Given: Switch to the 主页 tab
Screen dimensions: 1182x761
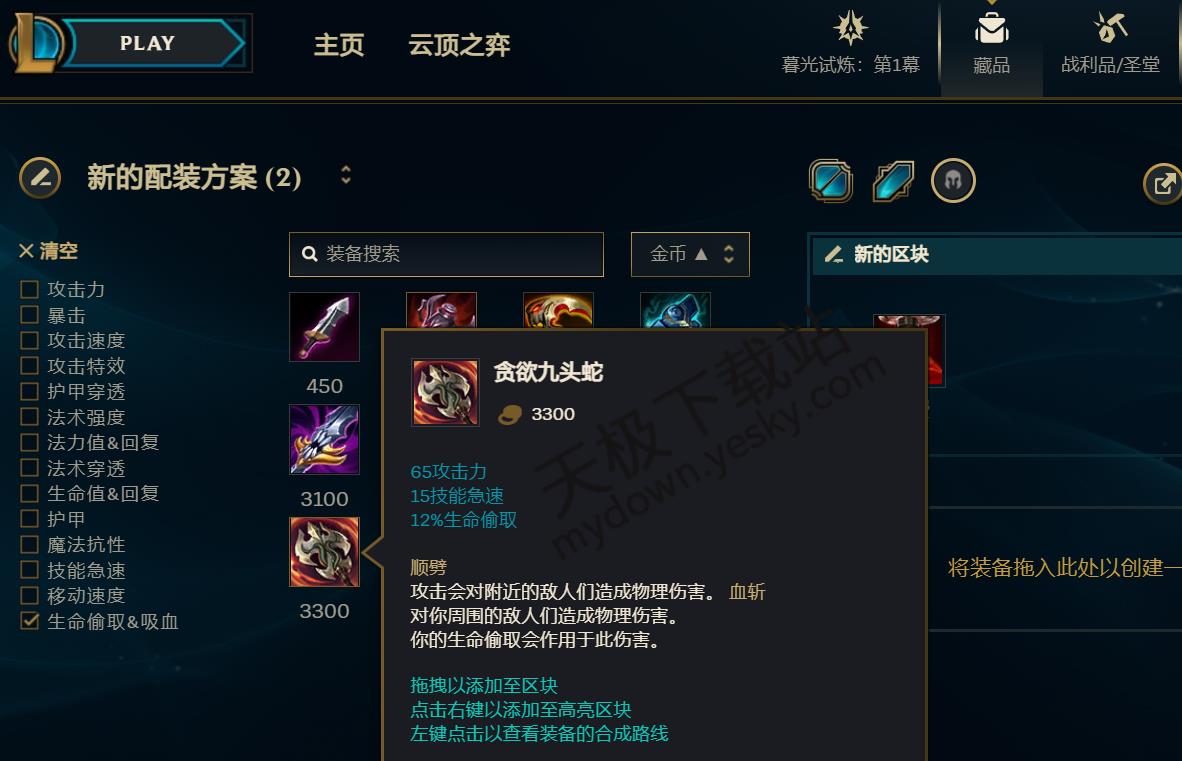Looking at the screenshot, I should 338,45.
